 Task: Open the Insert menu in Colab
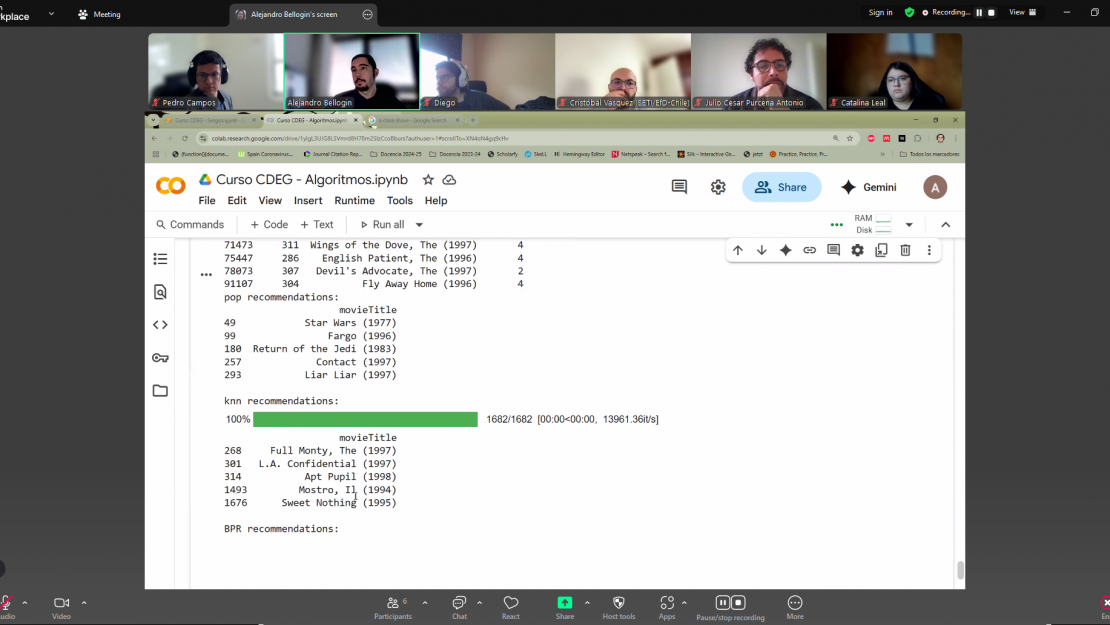coord(308,201)
